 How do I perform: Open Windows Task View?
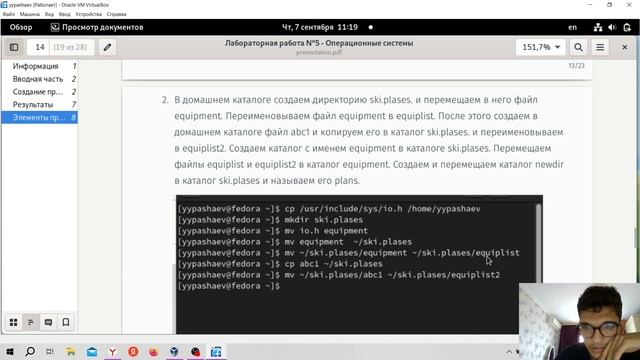pyautogui.click(x=50, y=351)
